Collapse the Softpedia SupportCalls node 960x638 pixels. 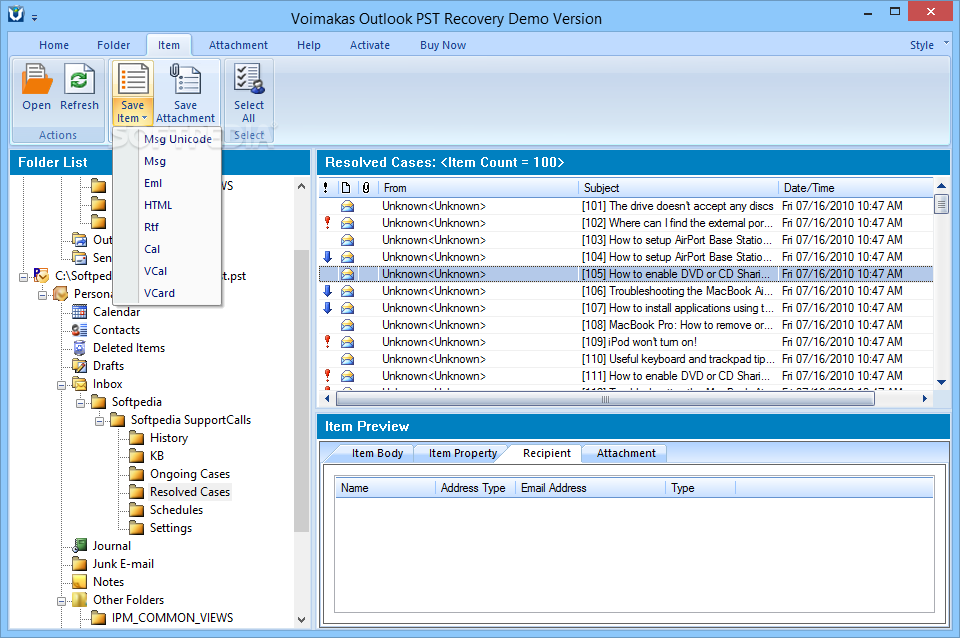click(99, 421)
